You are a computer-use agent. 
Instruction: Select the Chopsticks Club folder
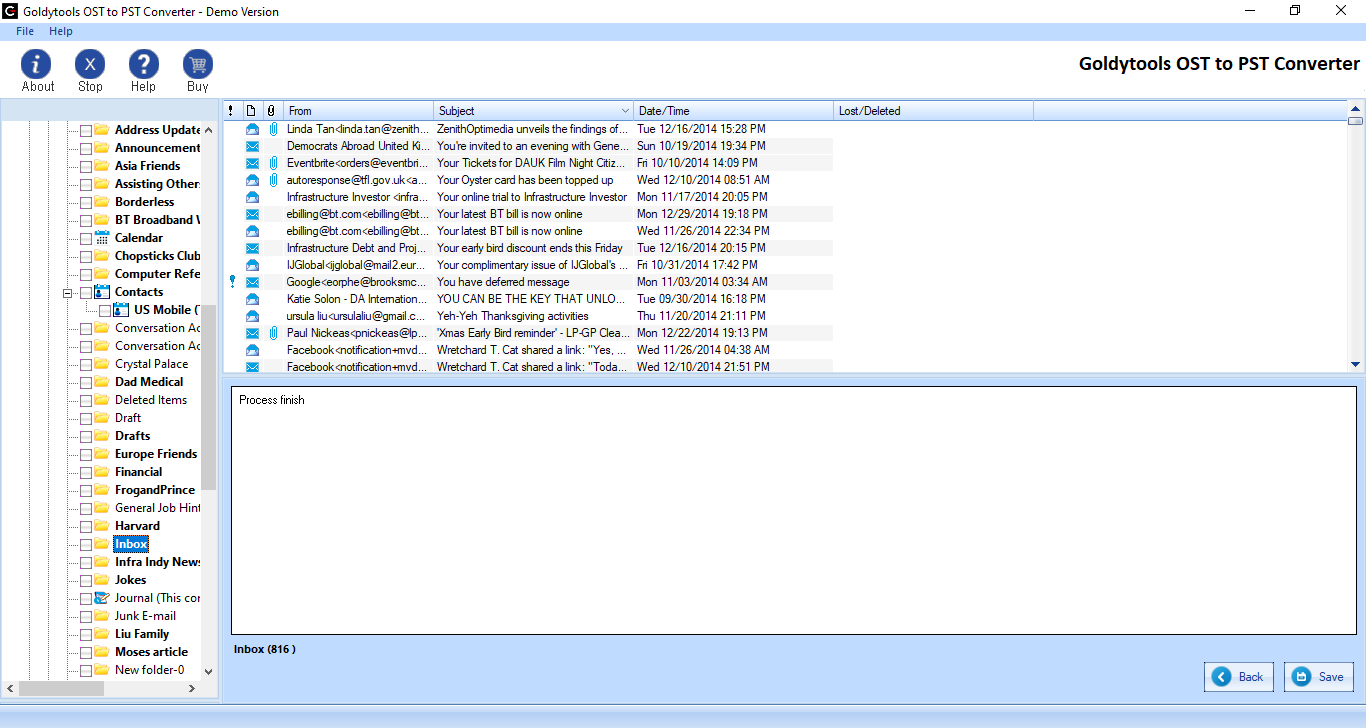pos(158,256)
